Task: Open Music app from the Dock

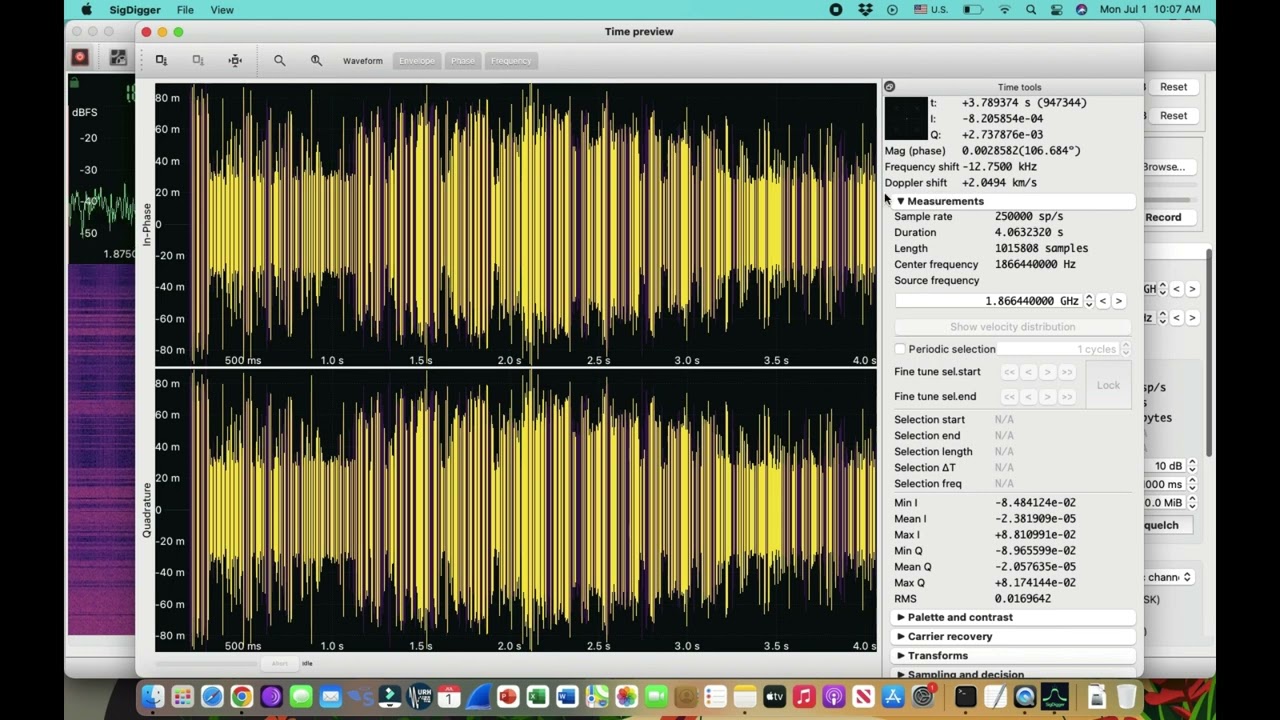Action: click(x=804, y=696)
